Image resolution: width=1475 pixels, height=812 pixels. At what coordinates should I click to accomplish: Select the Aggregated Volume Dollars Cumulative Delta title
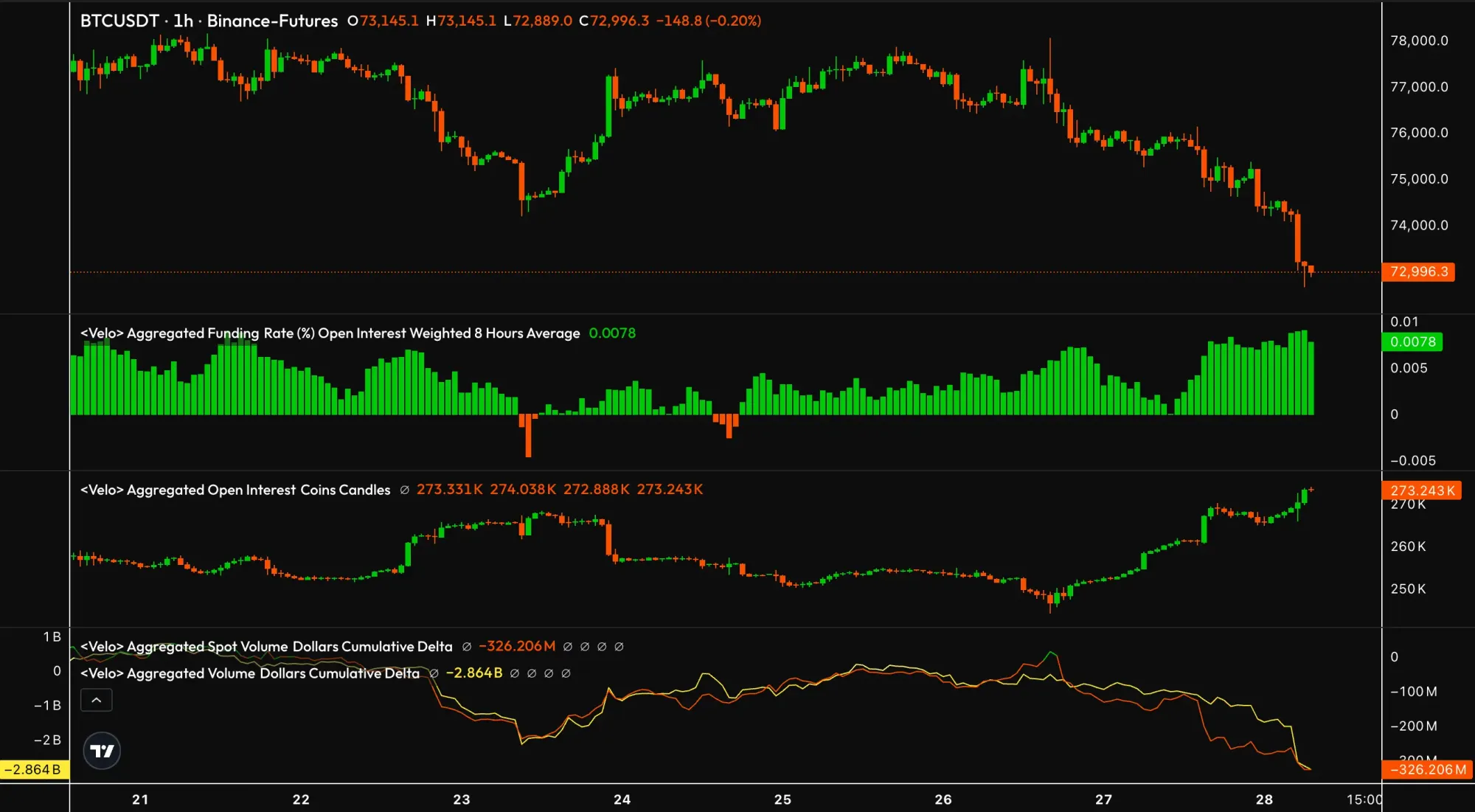(250, 673)
